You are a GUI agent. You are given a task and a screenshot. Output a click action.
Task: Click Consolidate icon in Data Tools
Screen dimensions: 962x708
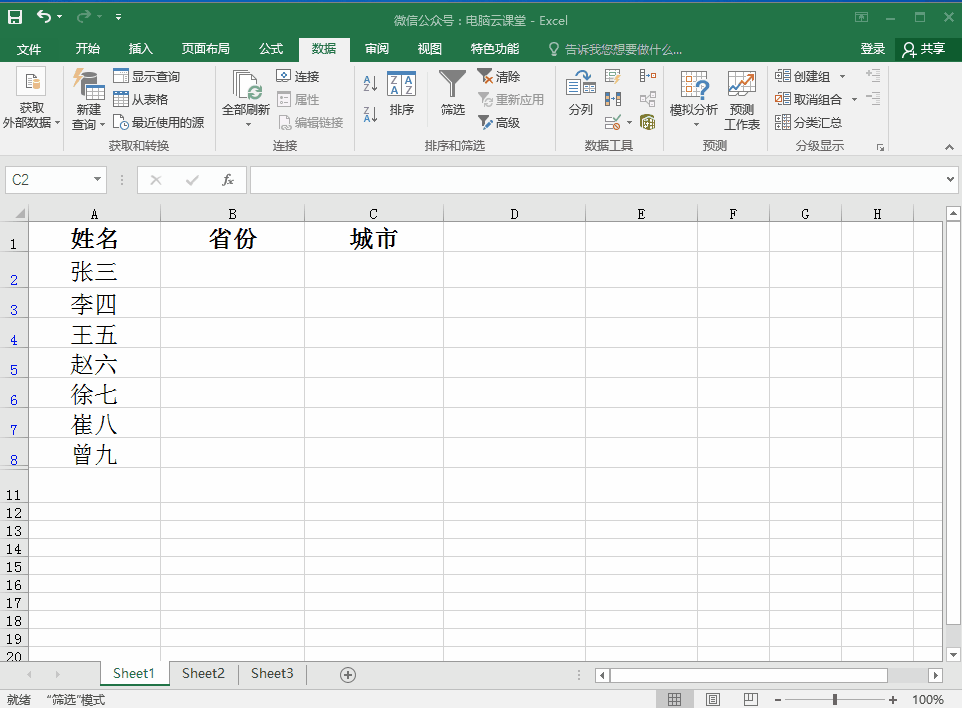[648, 76]
